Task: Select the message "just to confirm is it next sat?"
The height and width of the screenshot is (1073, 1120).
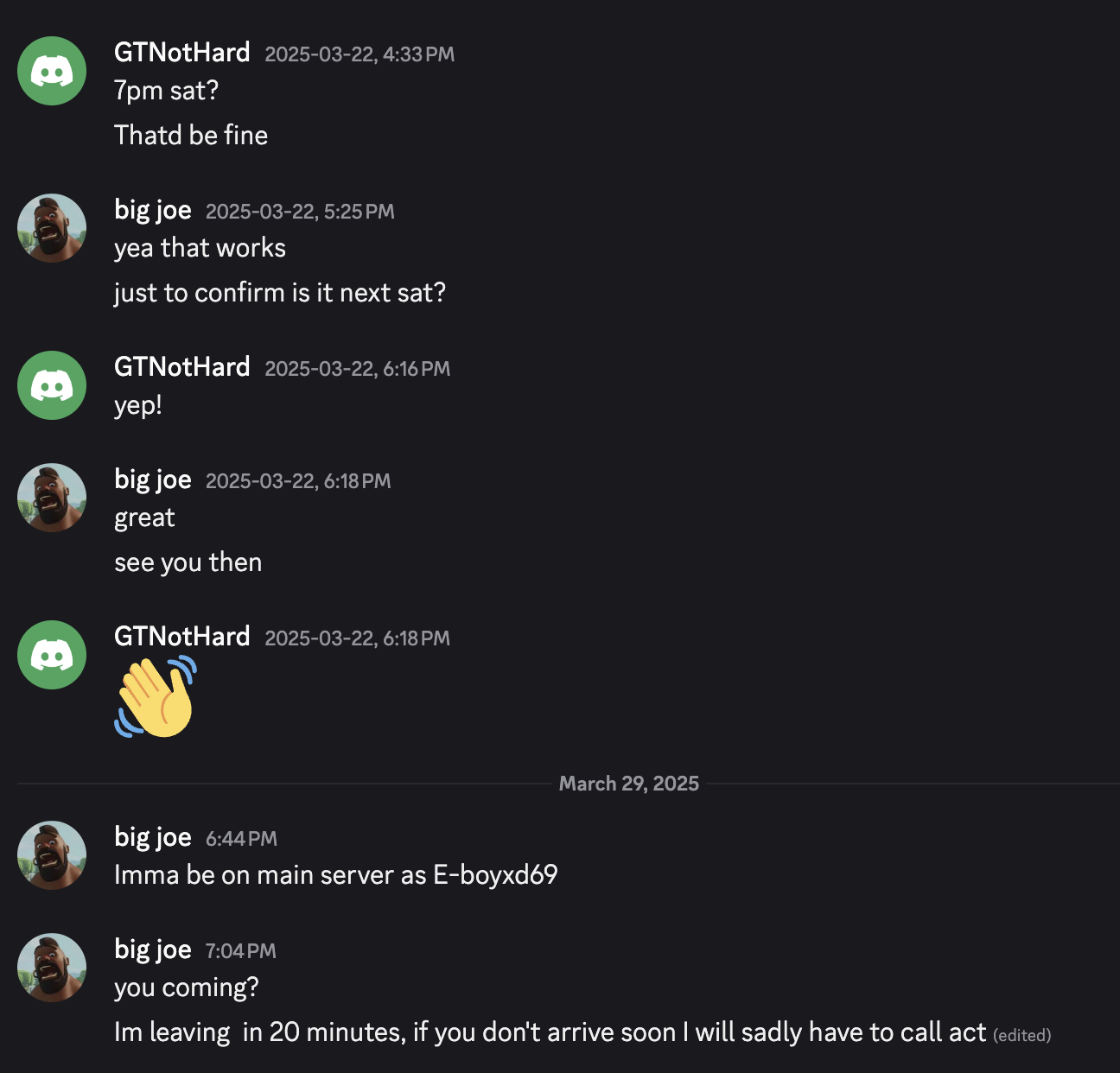Action: coord(280,293)
